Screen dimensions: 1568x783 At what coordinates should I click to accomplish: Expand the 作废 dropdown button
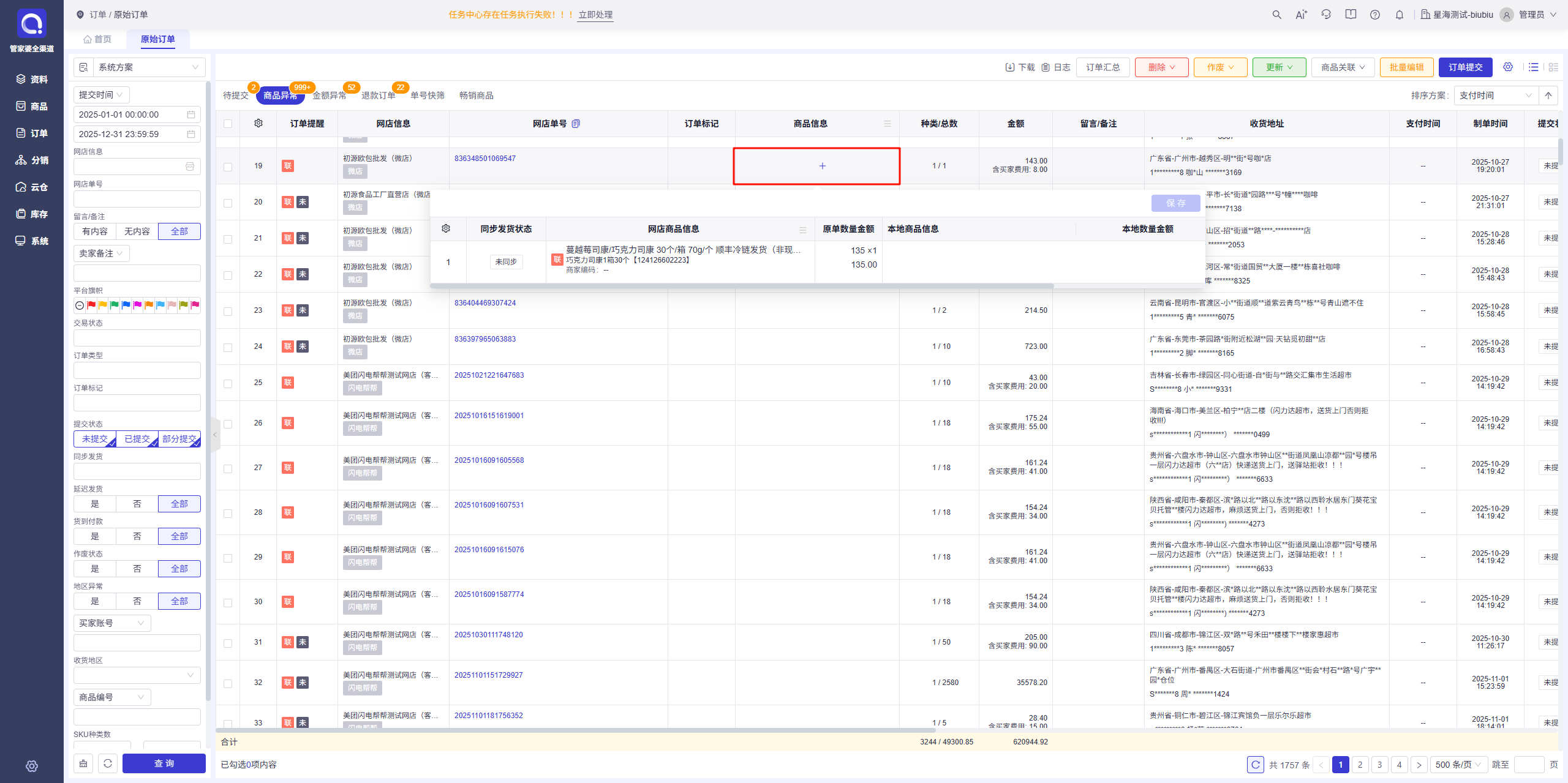coord(1220,67)
